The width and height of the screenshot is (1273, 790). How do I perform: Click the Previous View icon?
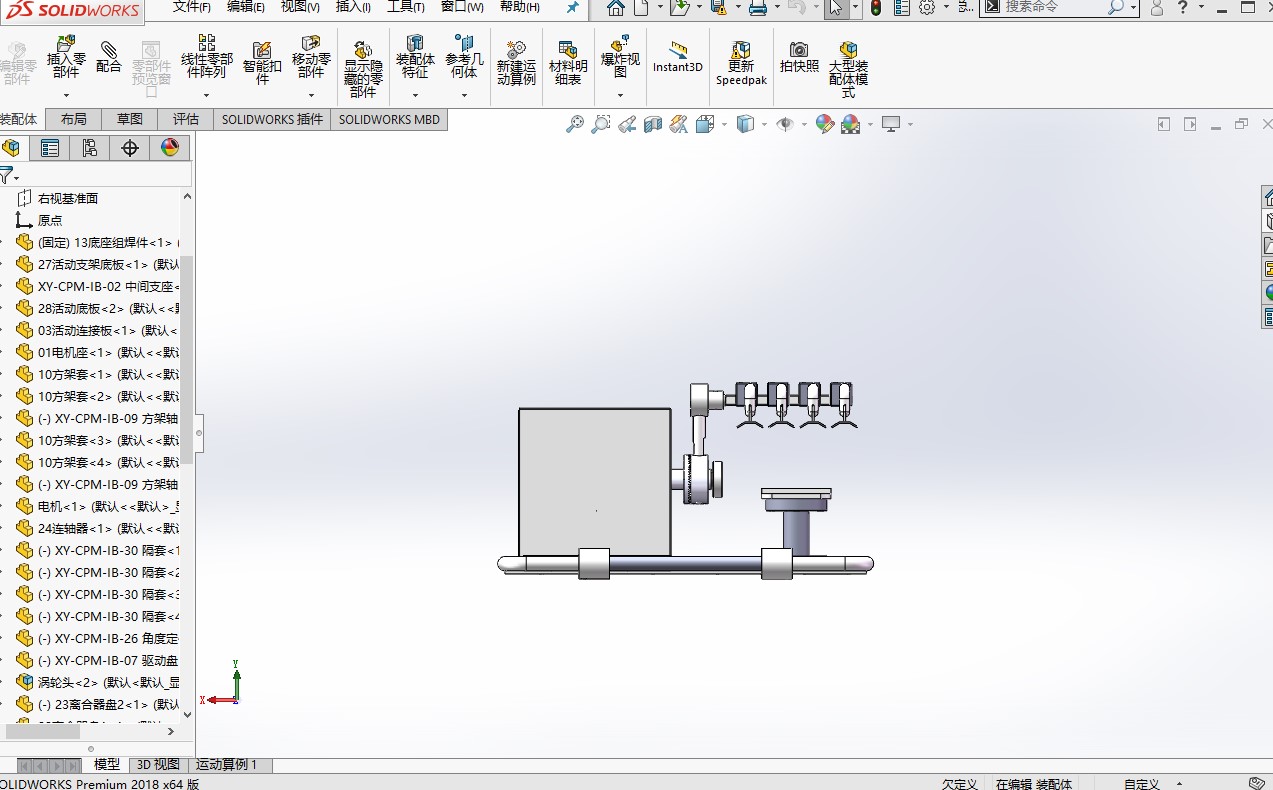627,124
